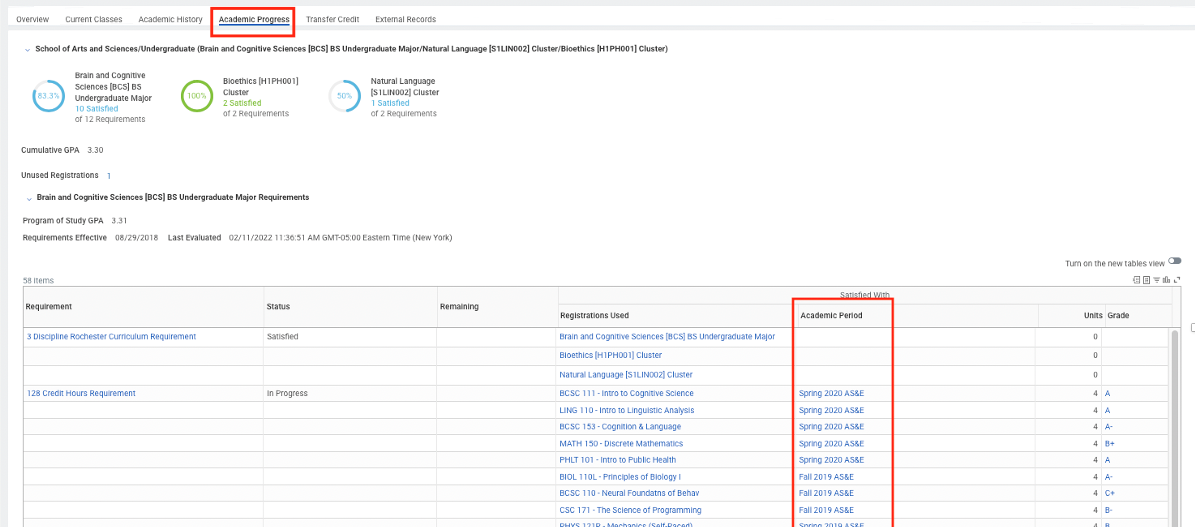
Task: Open BCSC 110 Neural Foundatns of Behav
Action: tap(629, 493)
